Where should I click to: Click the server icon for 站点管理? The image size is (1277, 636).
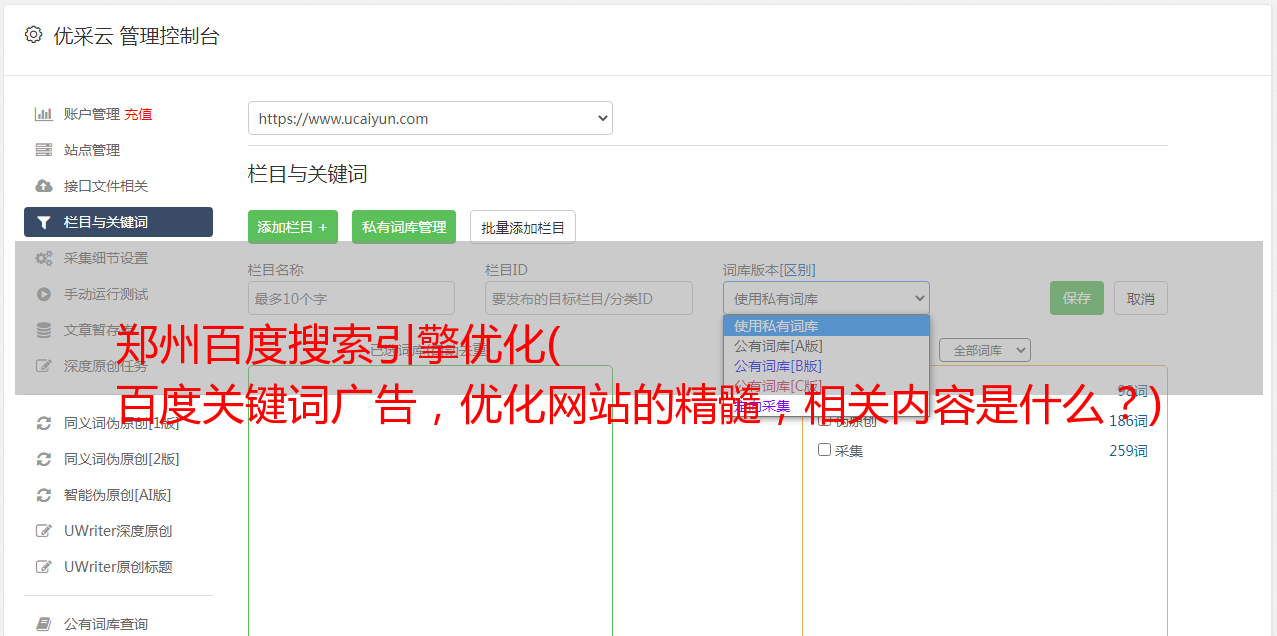point(44,150)
